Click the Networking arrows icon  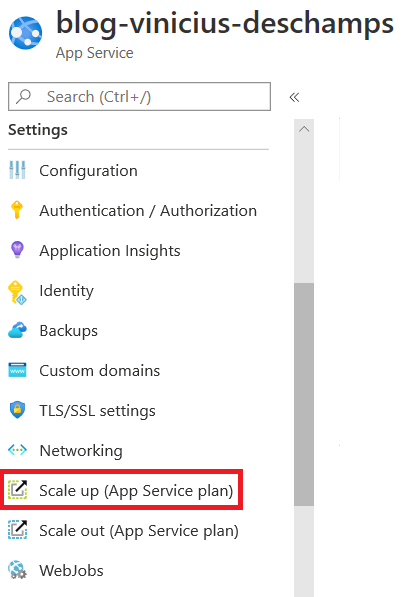click(x=17, y=450)
